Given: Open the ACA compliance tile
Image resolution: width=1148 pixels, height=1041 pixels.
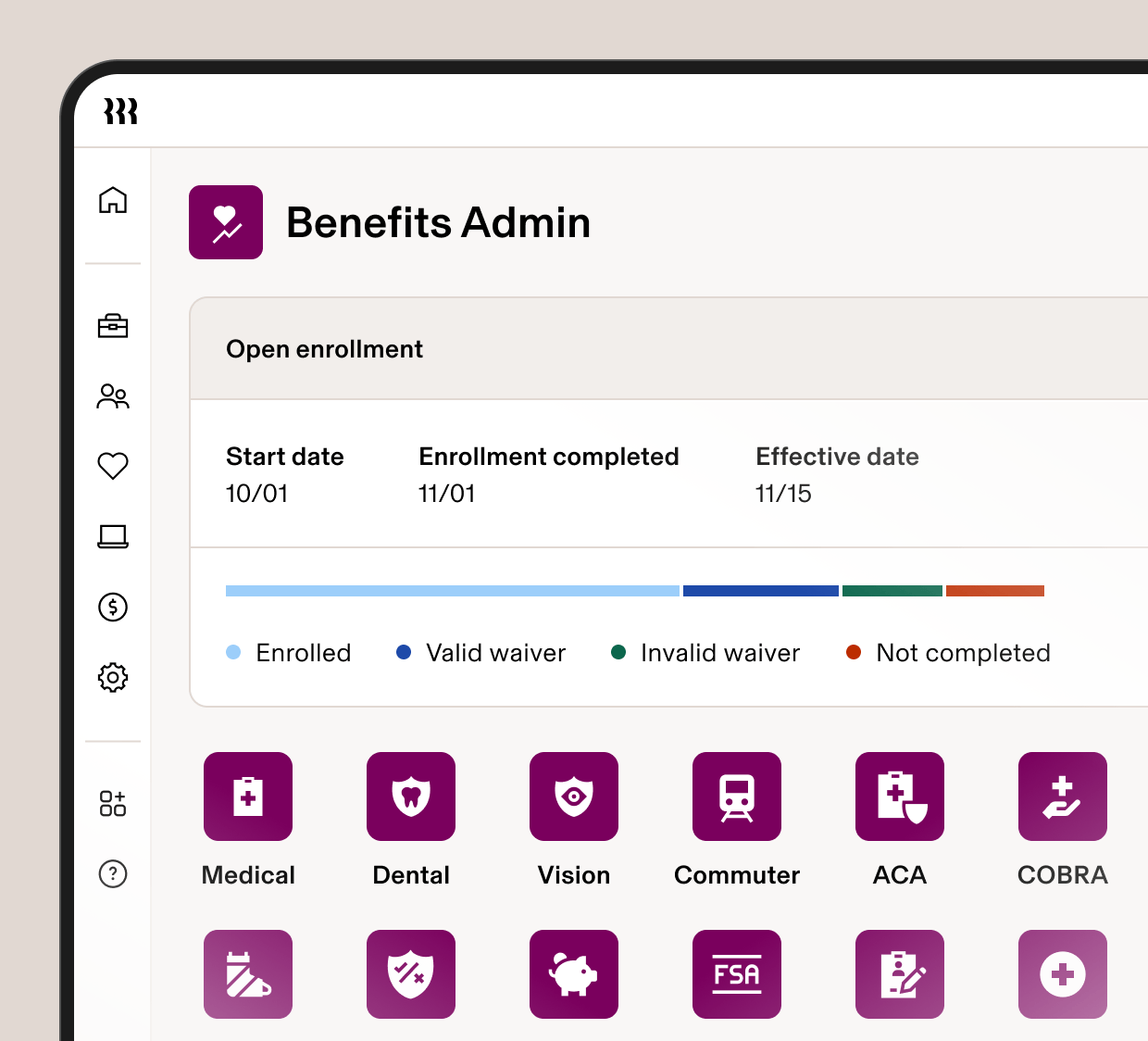Looking at the screenshot, I should point(899,796).
